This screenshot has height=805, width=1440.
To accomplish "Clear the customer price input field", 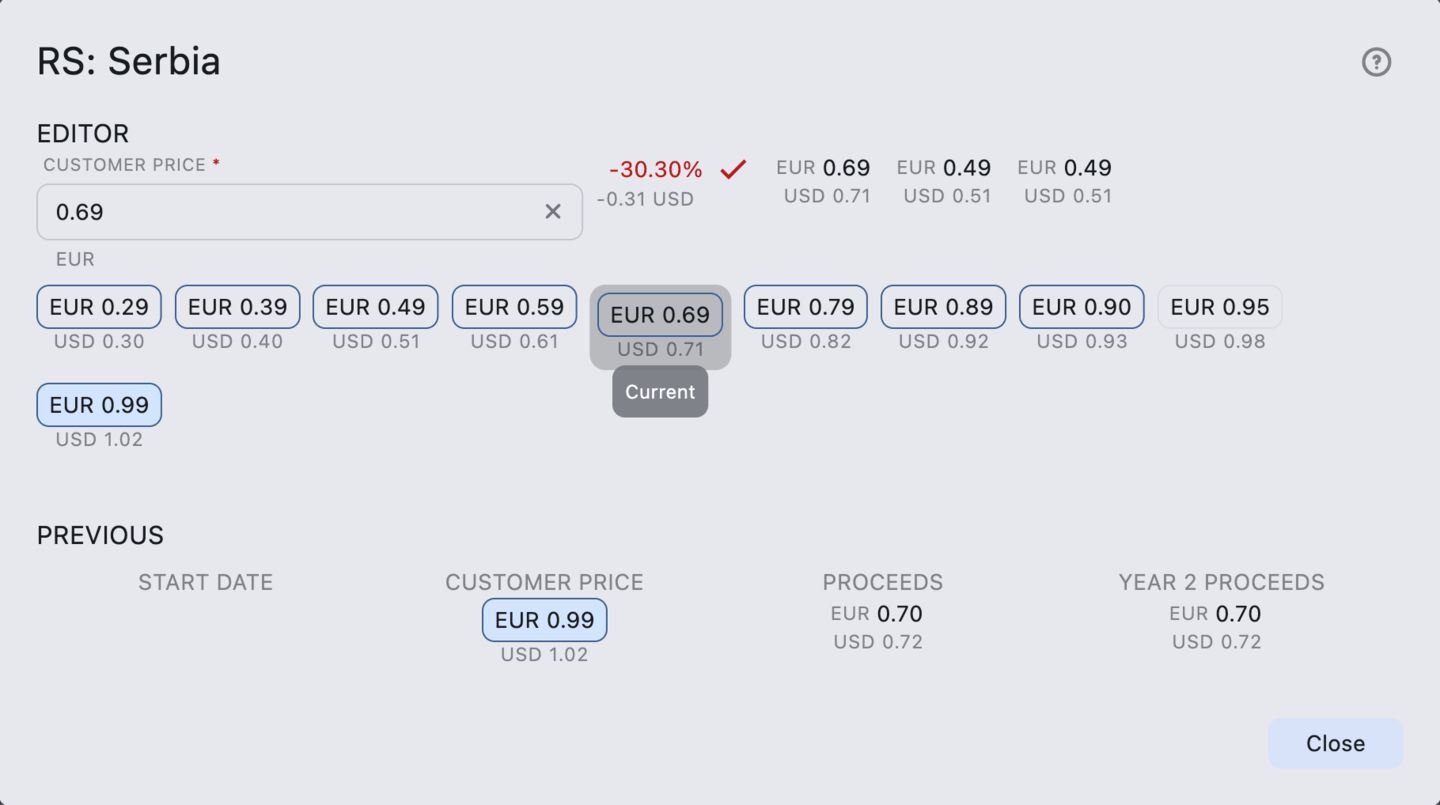I will [553, 211].
